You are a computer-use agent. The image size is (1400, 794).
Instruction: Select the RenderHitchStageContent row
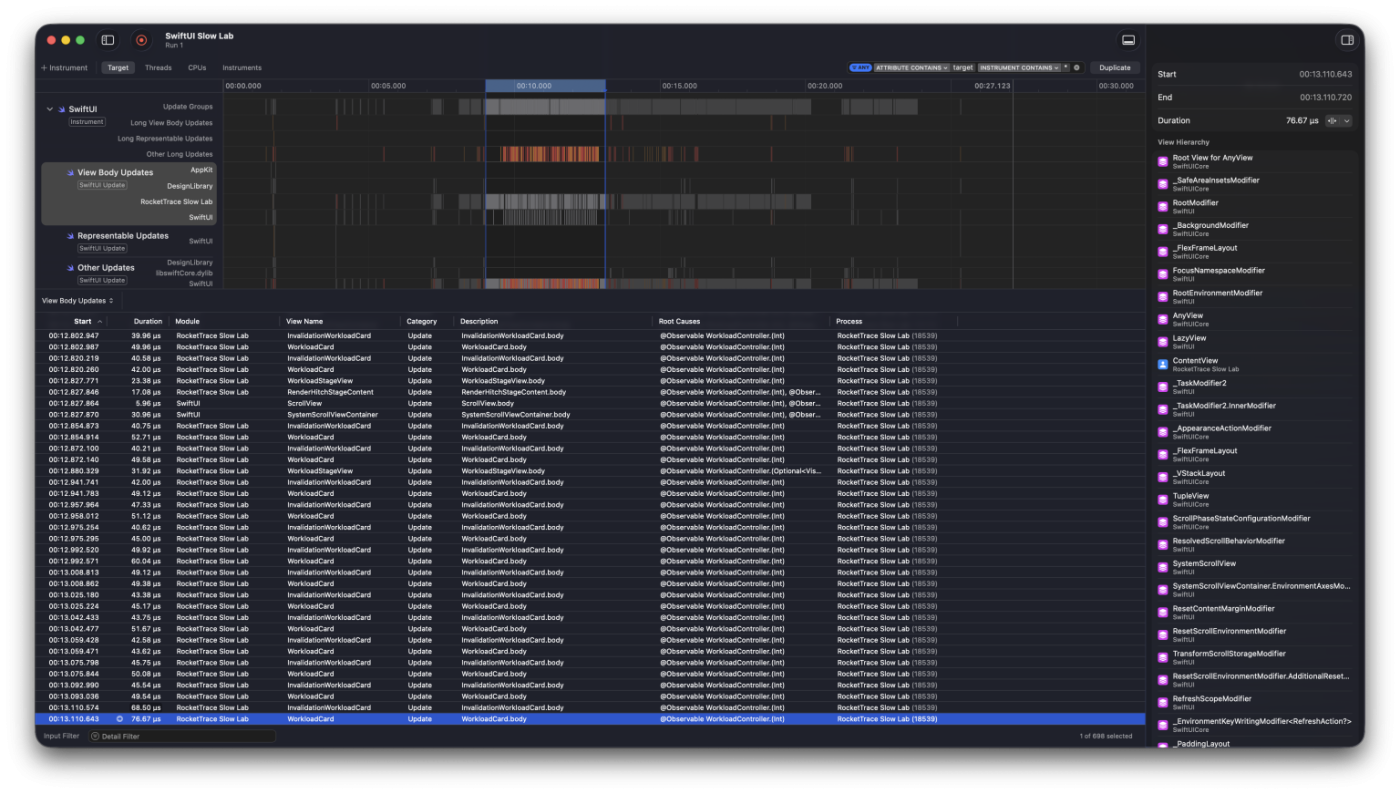[591, 392]
